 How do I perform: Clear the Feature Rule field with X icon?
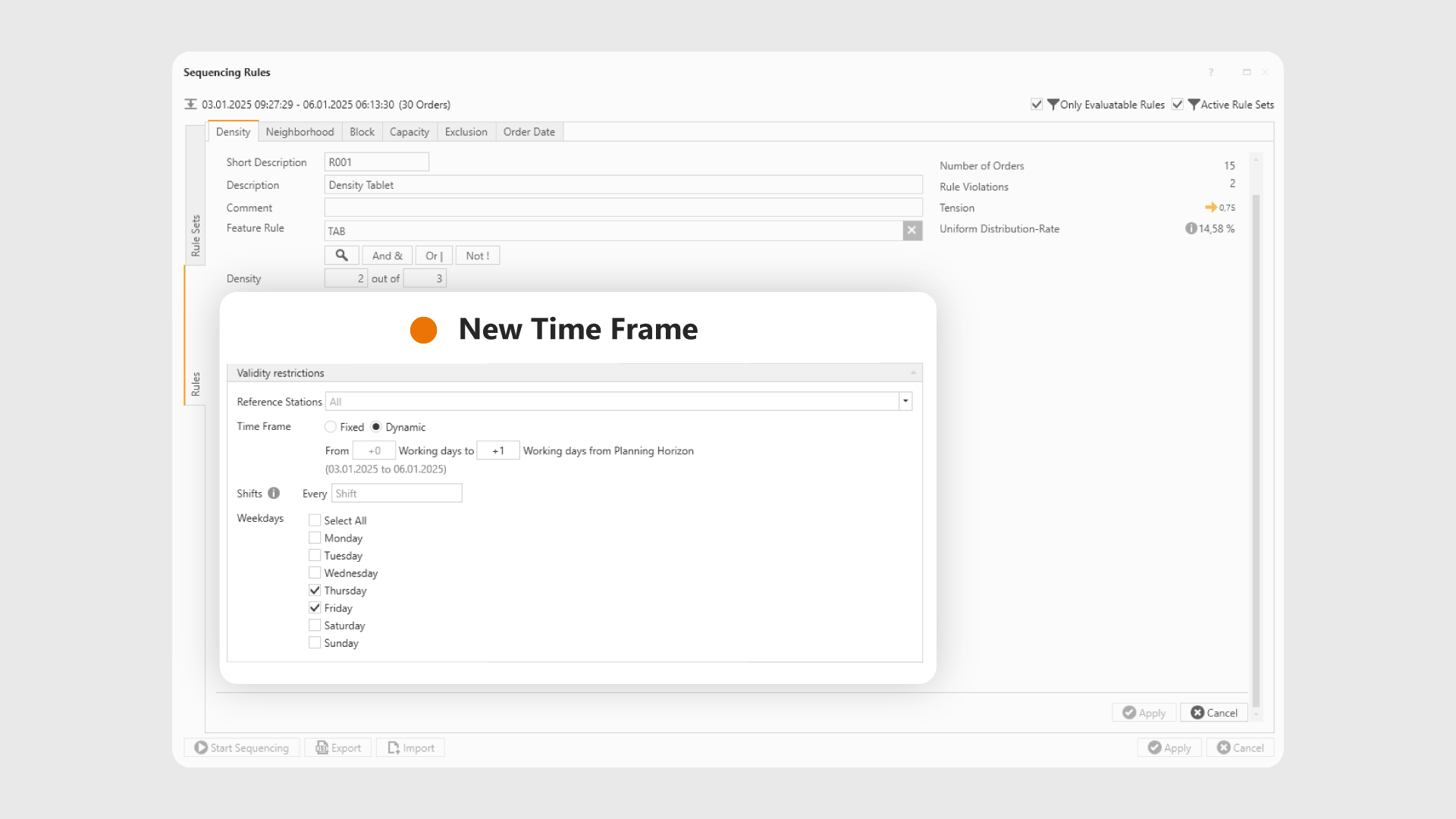click(912, 231)
